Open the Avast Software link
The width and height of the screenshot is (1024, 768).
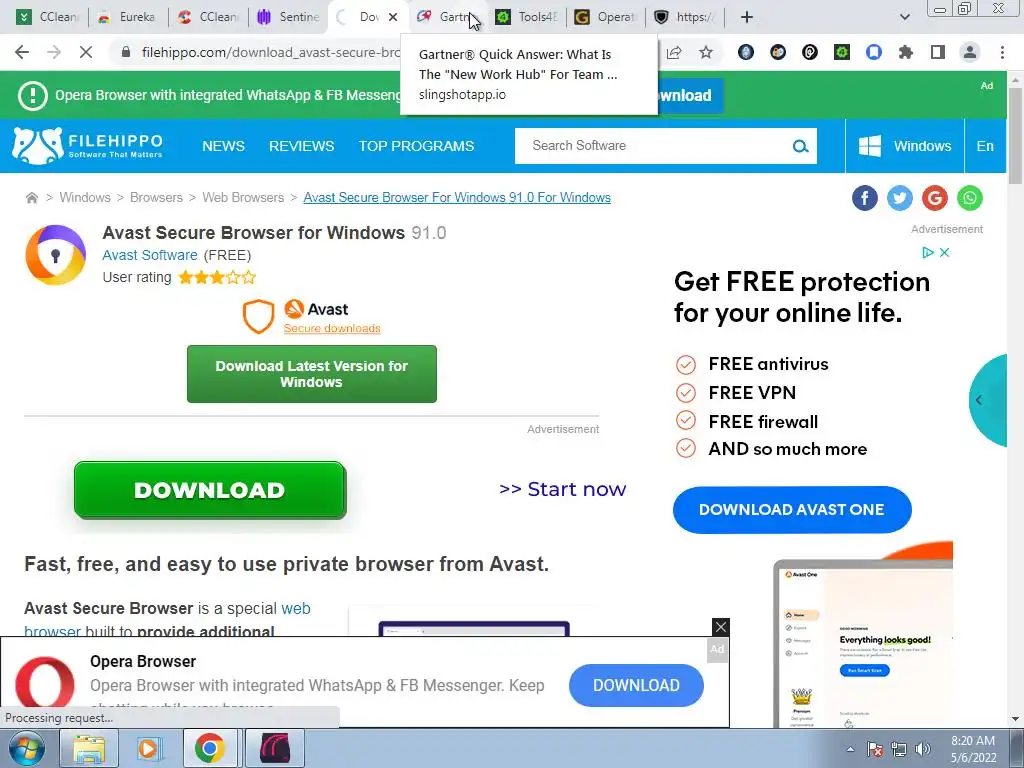click(150, 255)
